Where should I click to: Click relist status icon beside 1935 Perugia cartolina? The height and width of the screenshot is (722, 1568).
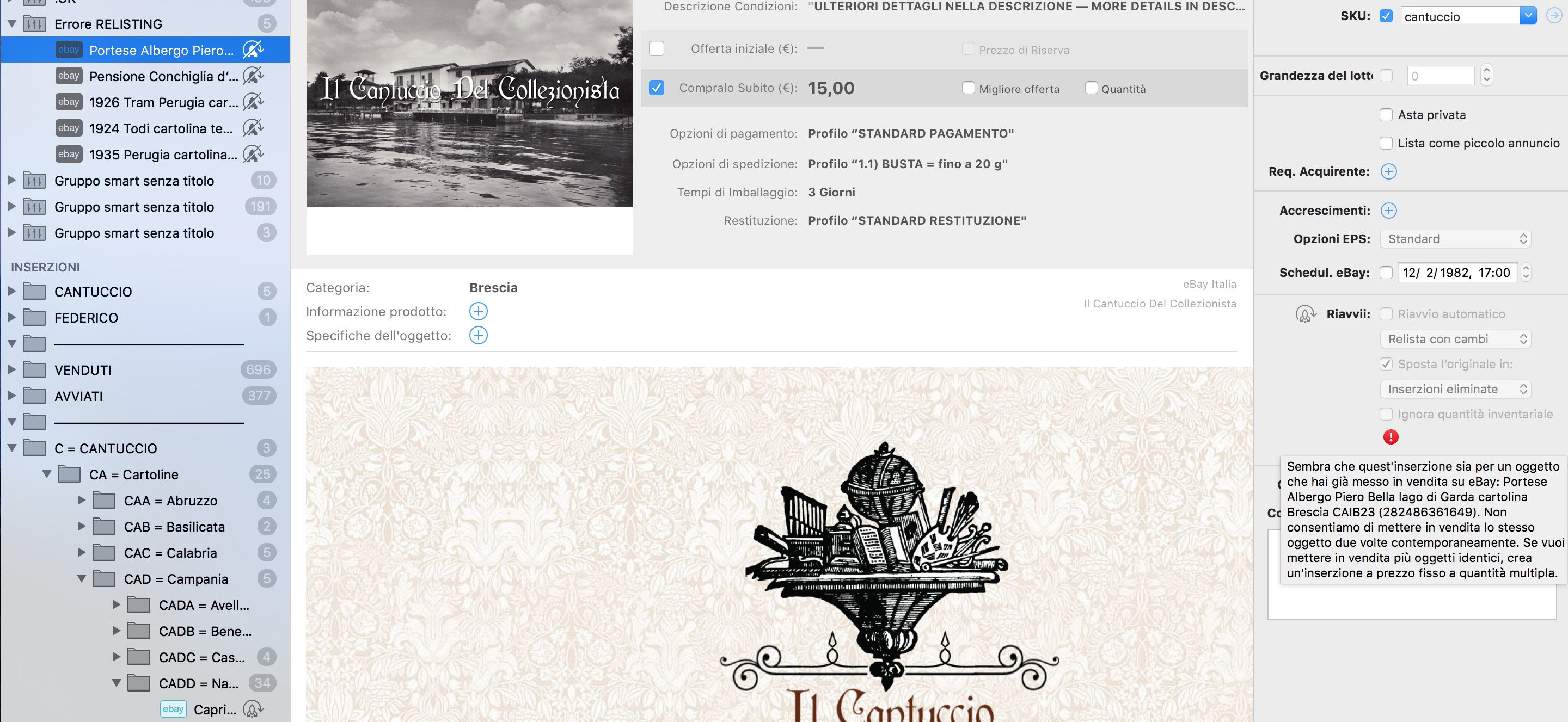tap(253, 155)
